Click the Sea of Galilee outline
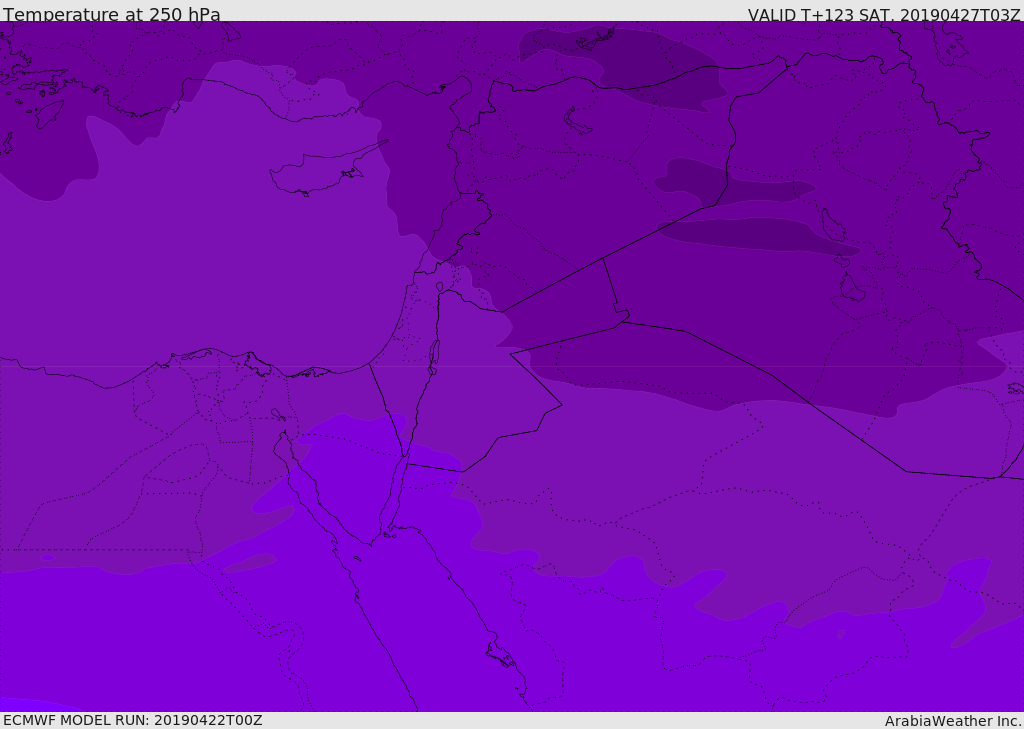This screenshot has width=1024, height=729. [x=439, y=287]
